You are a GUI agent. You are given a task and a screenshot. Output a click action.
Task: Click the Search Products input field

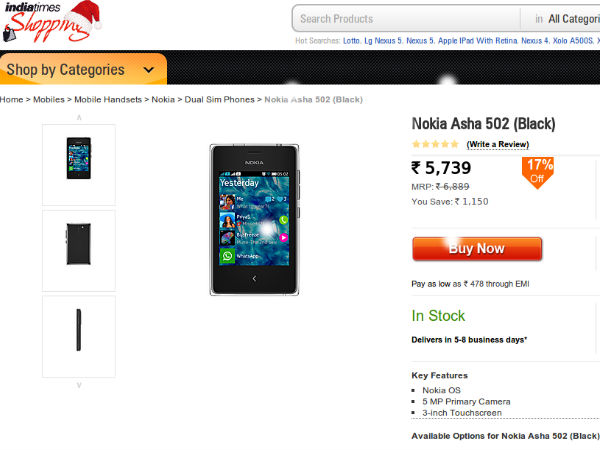(406, 18)
